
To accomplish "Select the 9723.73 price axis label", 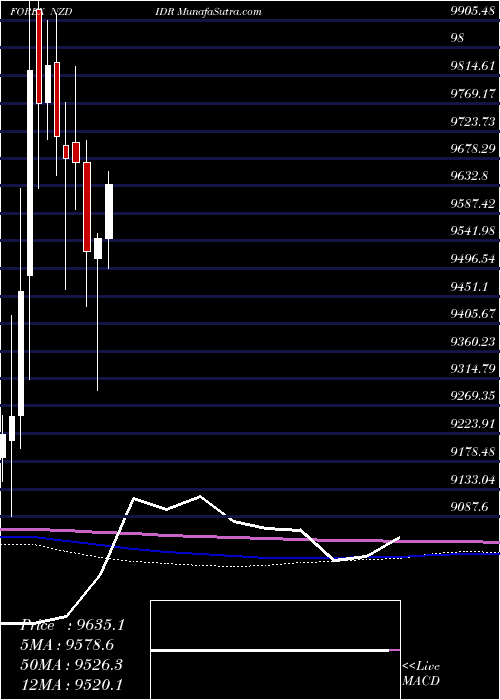I will [x=473, y=121].
